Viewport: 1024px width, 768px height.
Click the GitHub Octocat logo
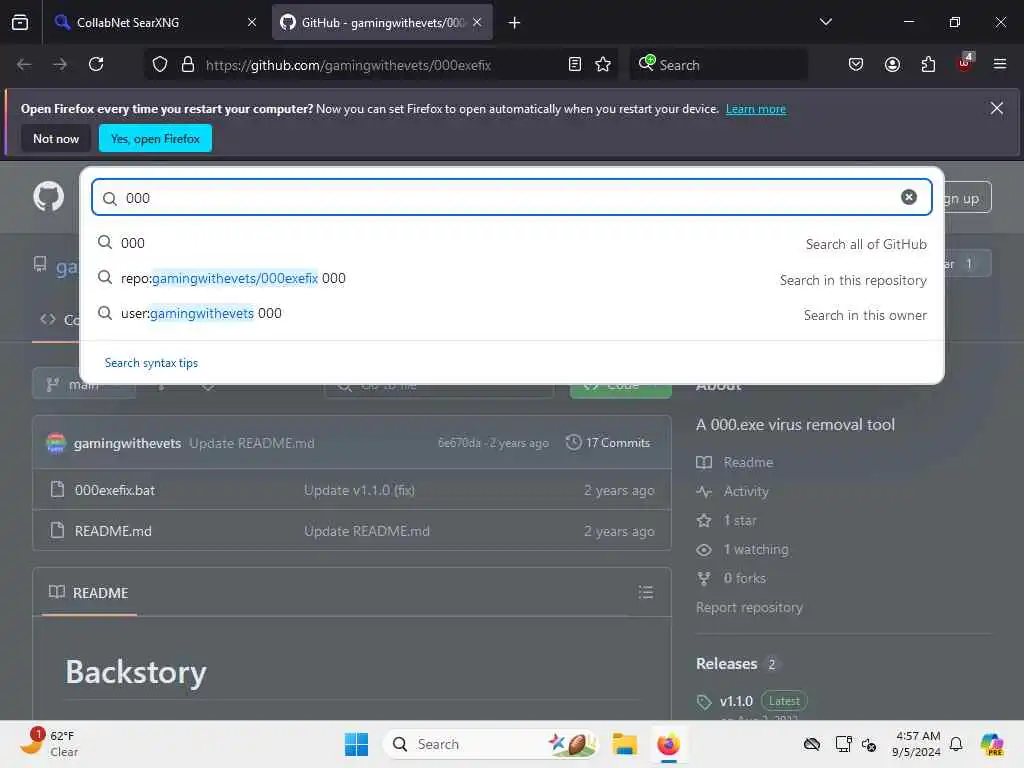coord(49,197)
